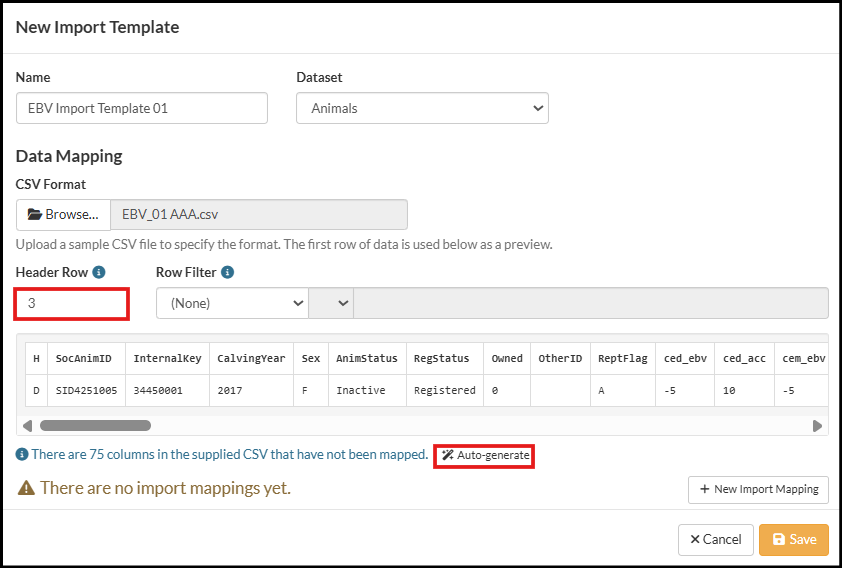
Task: Click the left arrow of preview scrollbar
Action: tap(27, 425)
